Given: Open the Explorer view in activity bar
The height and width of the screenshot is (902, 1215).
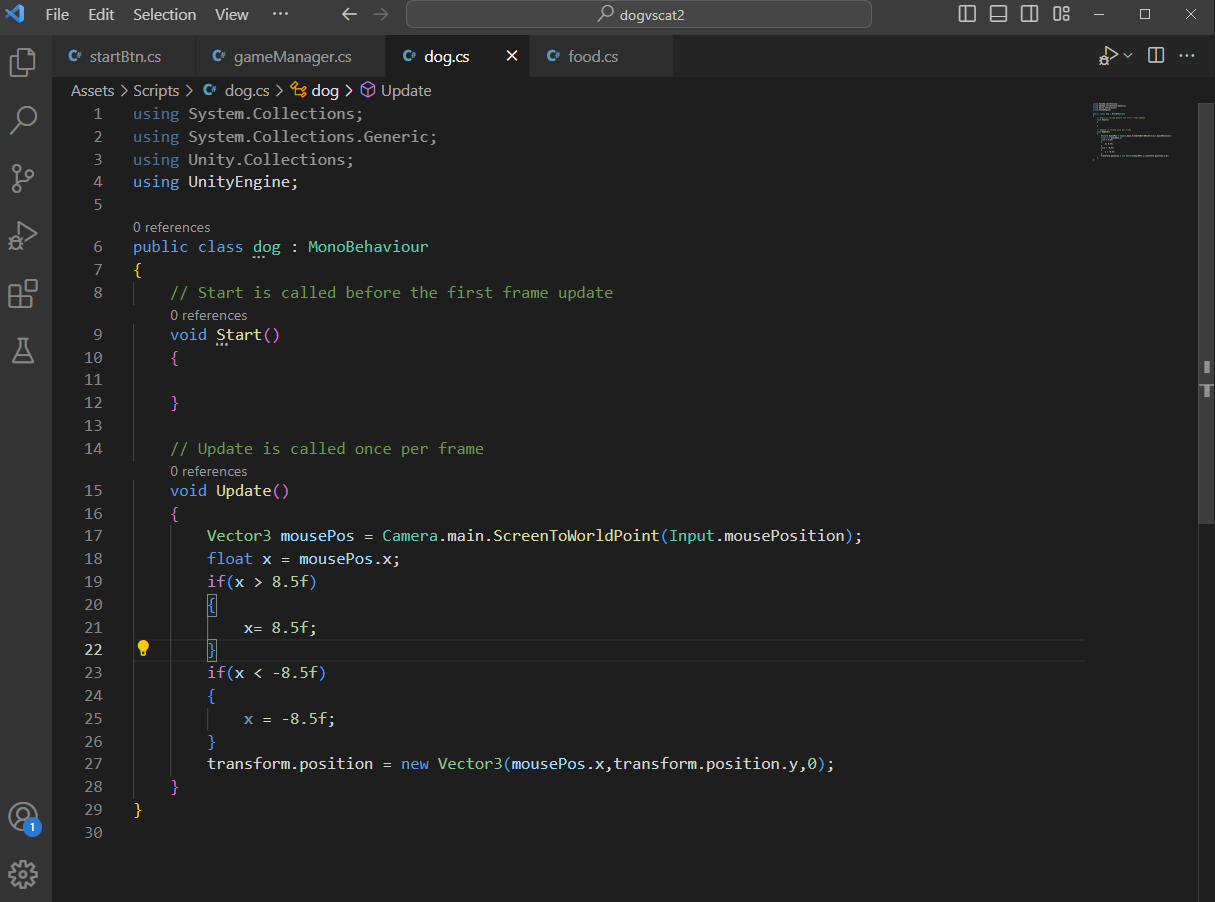Looking at the screenshot, I should 22,63.
